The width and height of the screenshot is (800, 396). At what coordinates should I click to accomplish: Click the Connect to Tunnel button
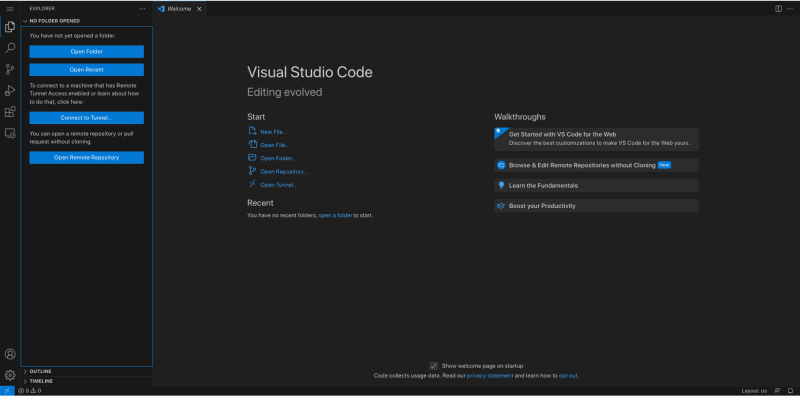coord(86,118)
